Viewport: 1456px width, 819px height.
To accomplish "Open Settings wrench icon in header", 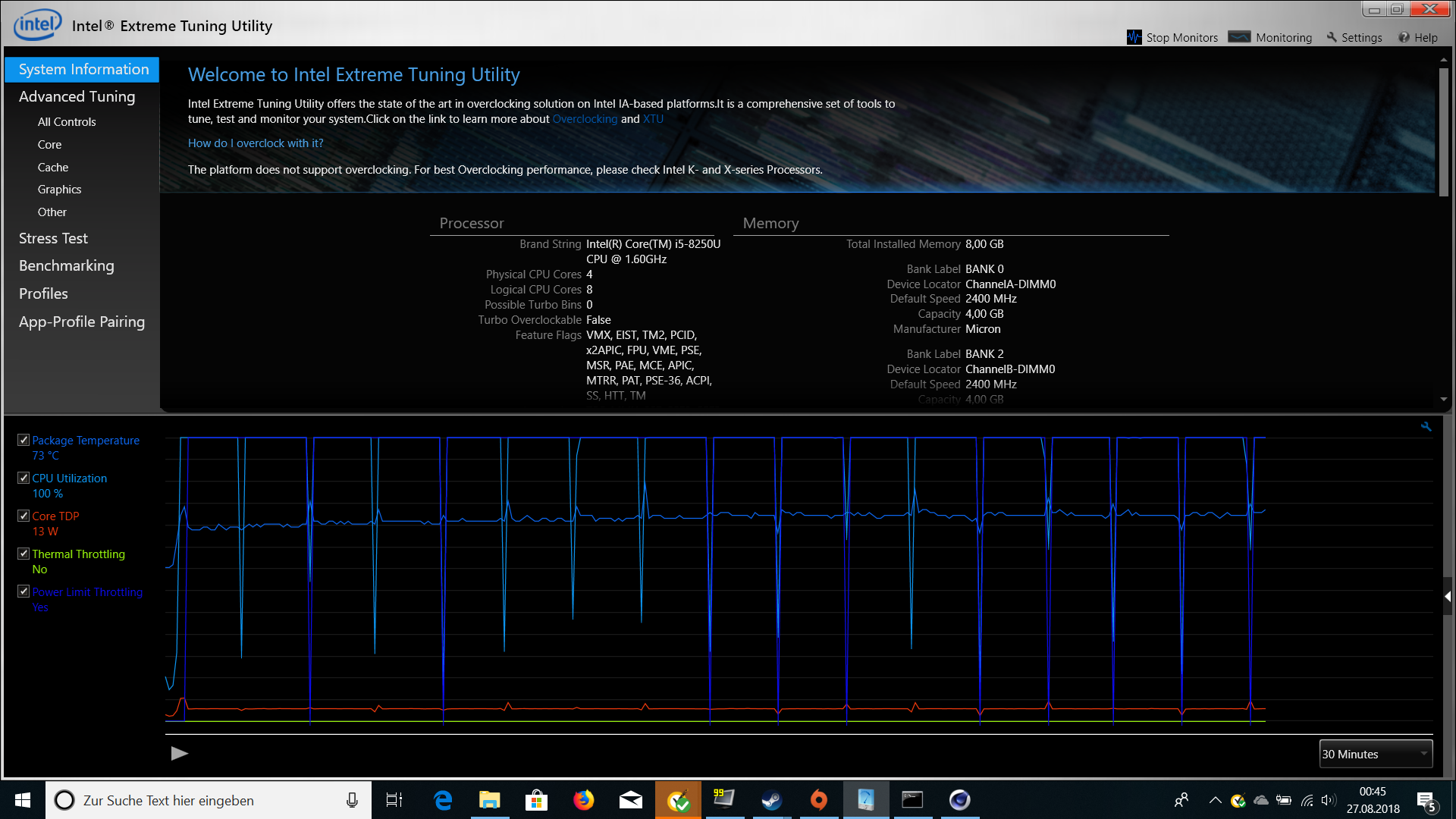I will [1331, 37].
